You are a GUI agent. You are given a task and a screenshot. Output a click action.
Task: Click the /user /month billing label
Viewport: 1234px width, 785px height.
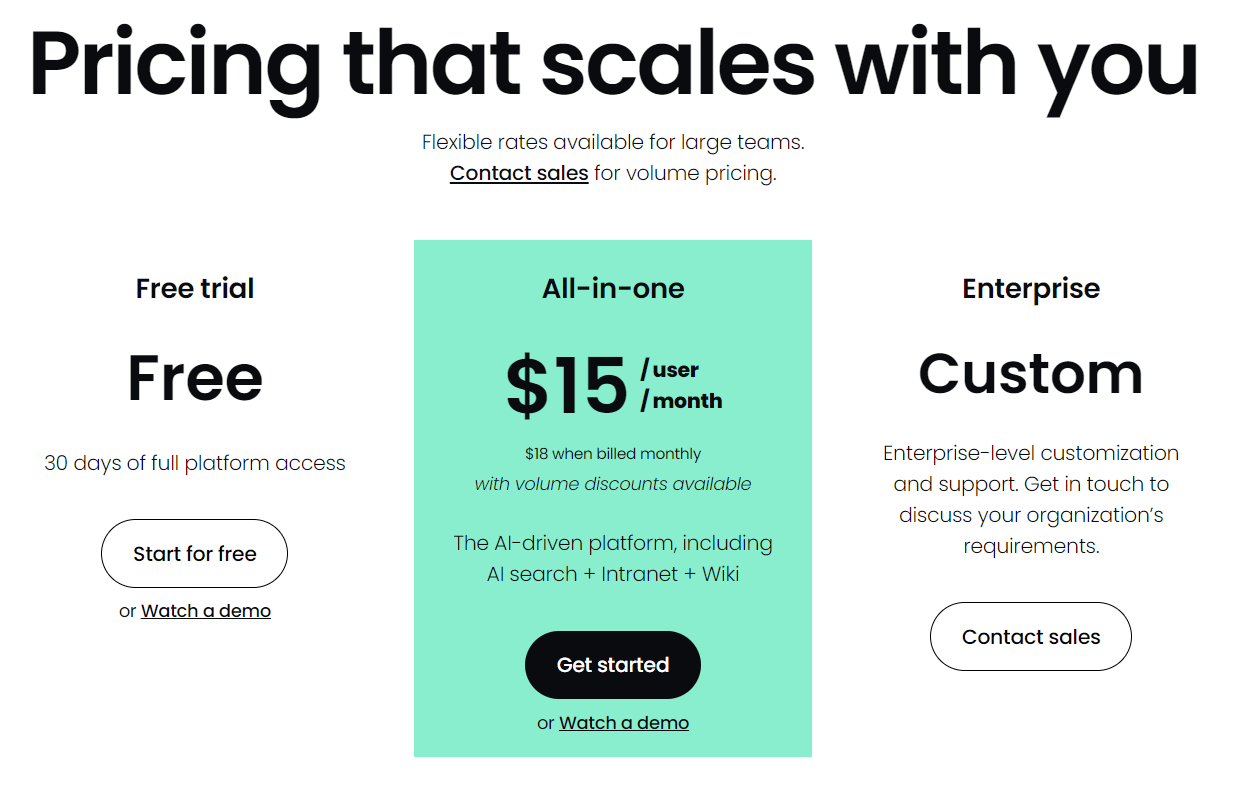(x=681, y=386)
